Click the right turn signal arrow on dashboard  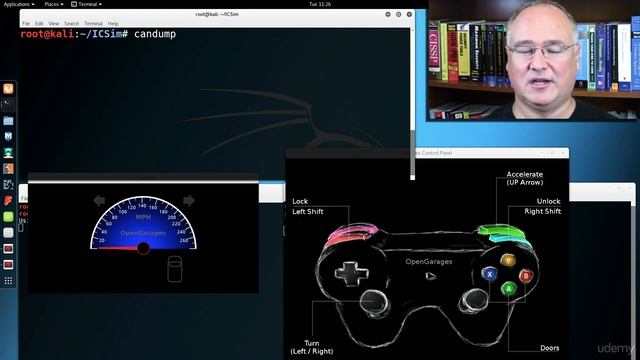point(189,200)
